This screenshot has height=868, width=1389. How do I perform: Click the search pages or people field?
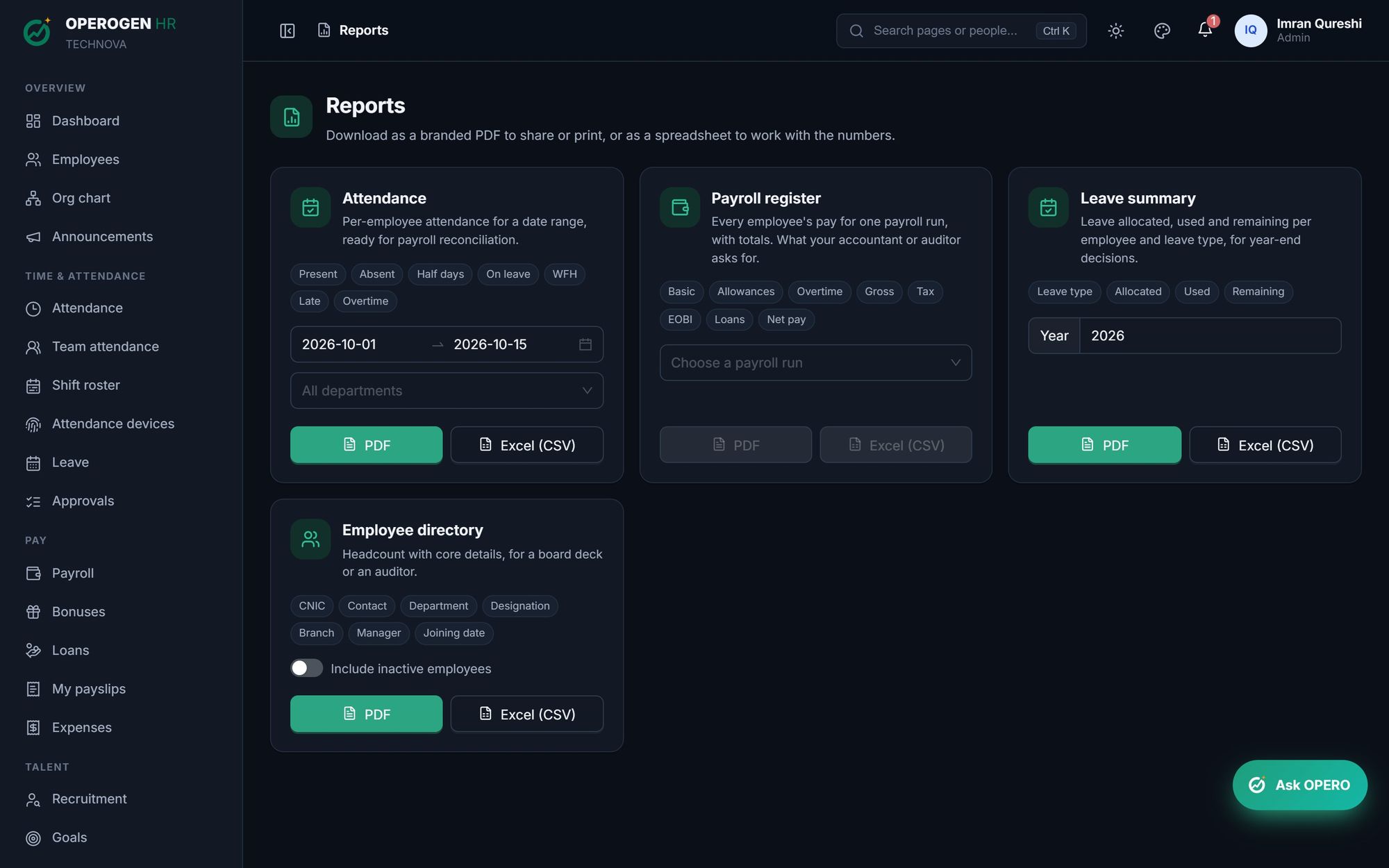[x=961, y=31]
